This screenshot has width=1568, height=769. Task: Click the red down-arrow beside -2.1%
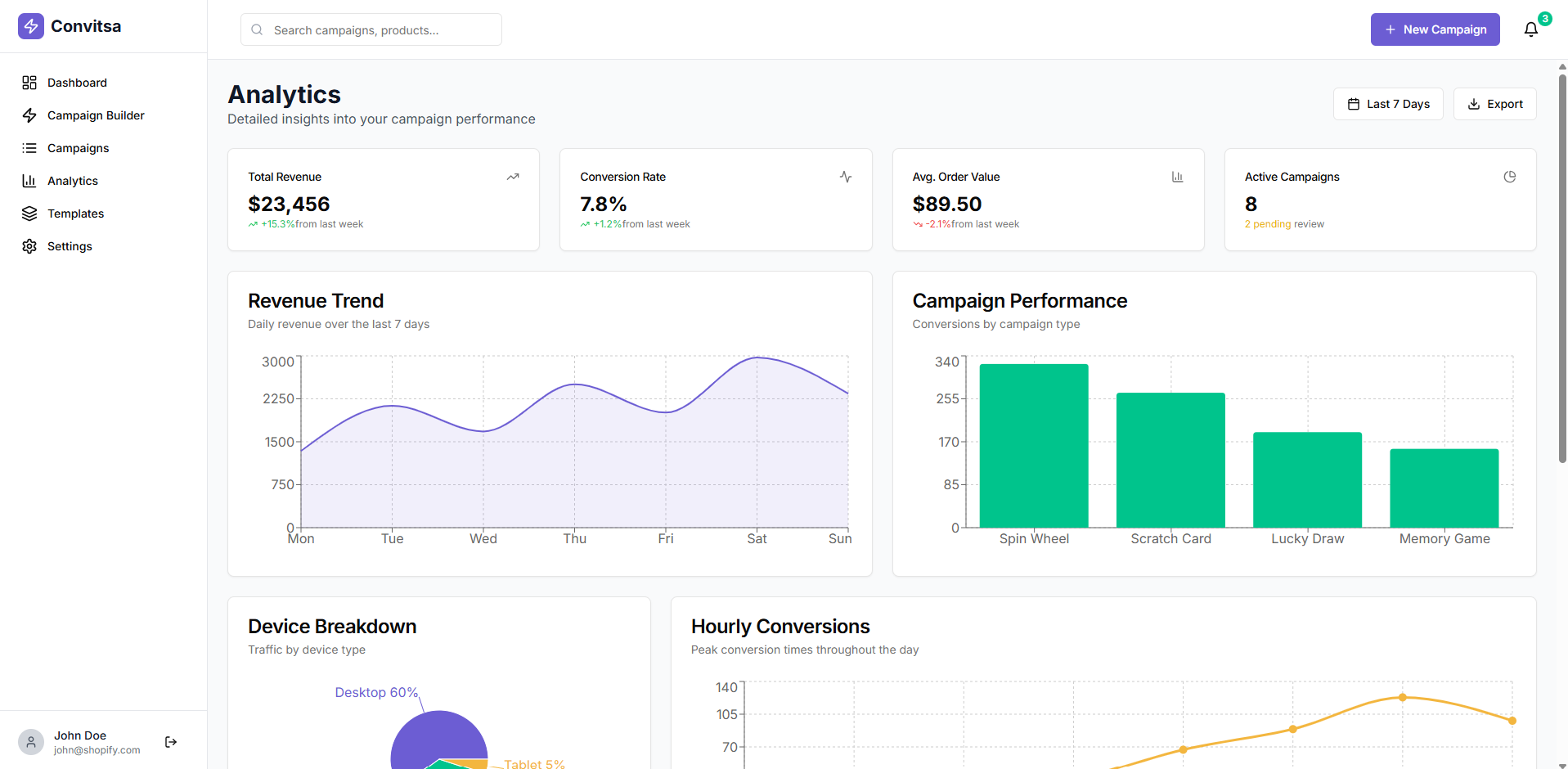click(918, 224)
